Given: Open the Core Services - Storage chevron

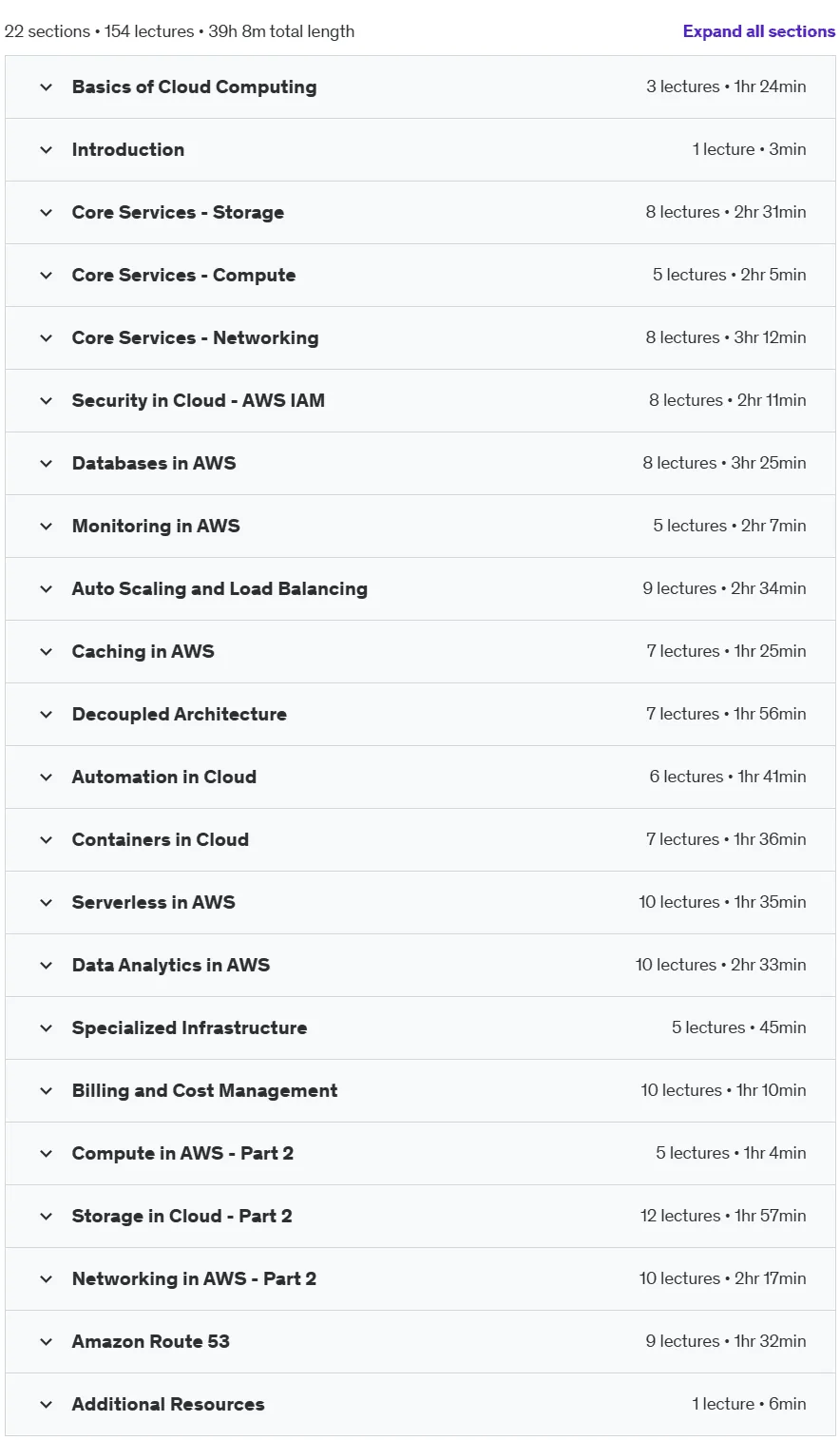Looking at the screenshot, I should click(46, 213).
